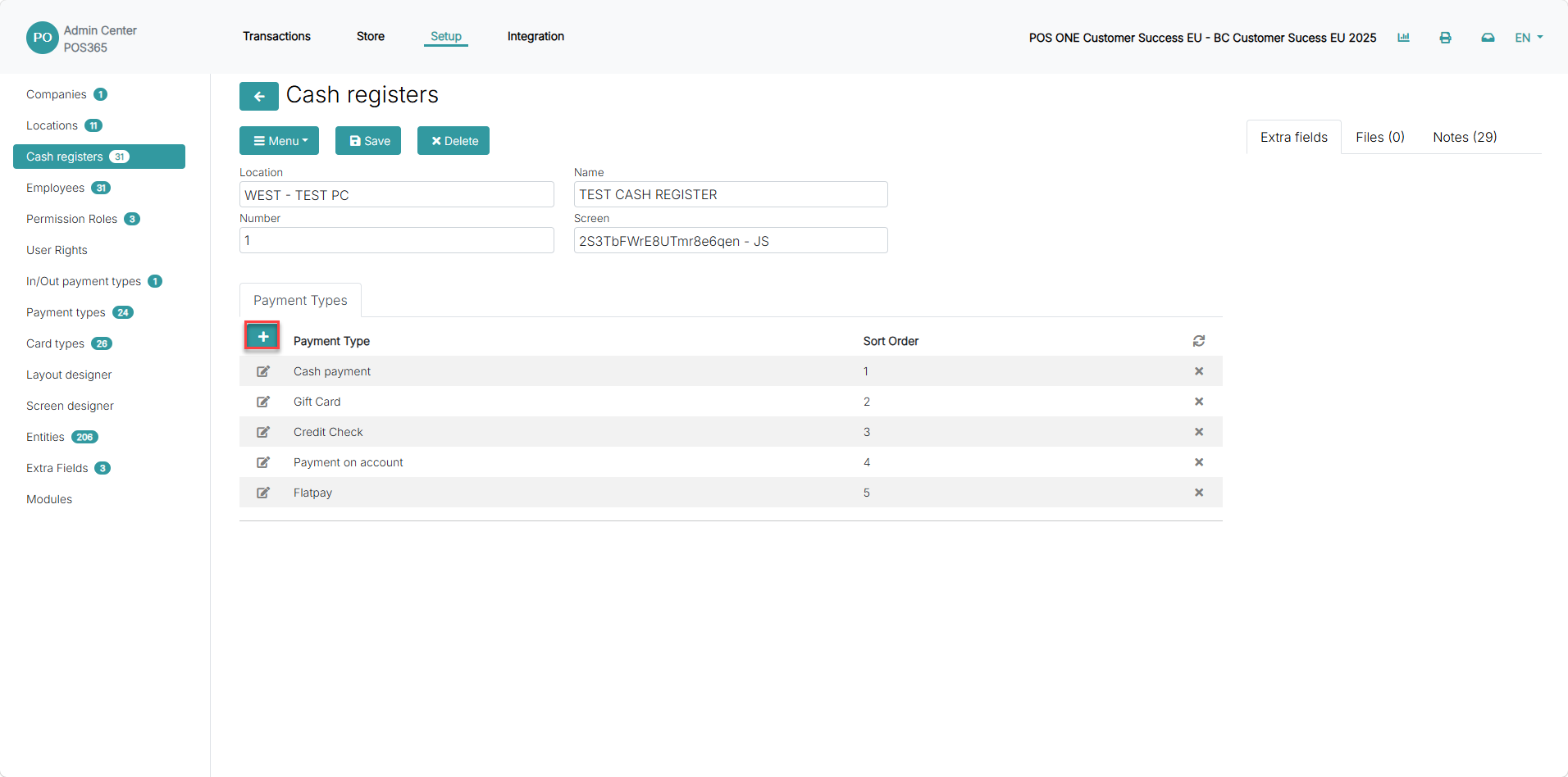Select the Payment Types tab
Viewport: 1568px width, 777px height.
pyautogui.click(x=300, y=300)
